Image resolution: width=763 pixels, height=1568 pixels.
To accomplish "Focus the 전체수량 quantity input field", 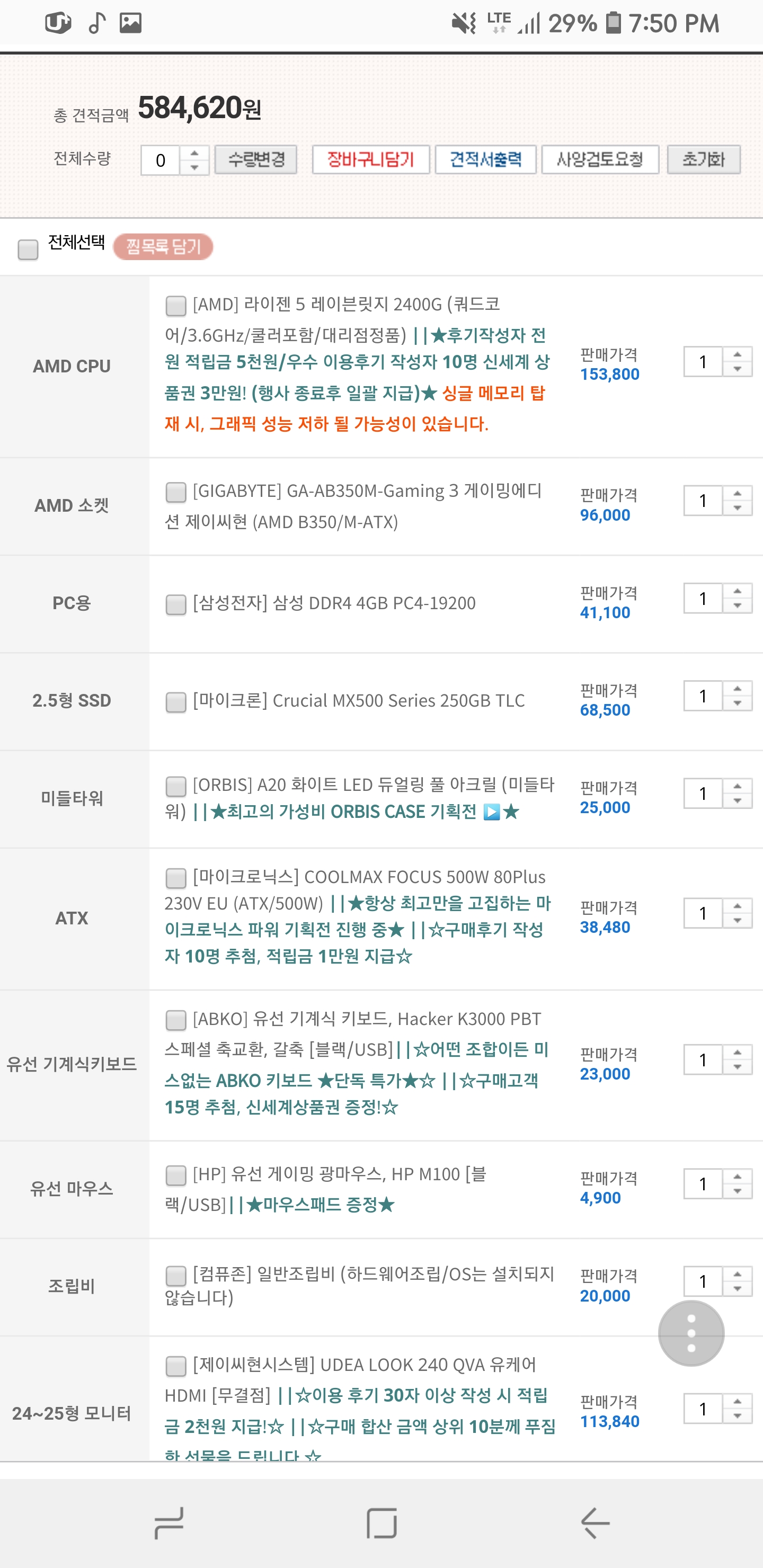I will (x=160, y=160).
